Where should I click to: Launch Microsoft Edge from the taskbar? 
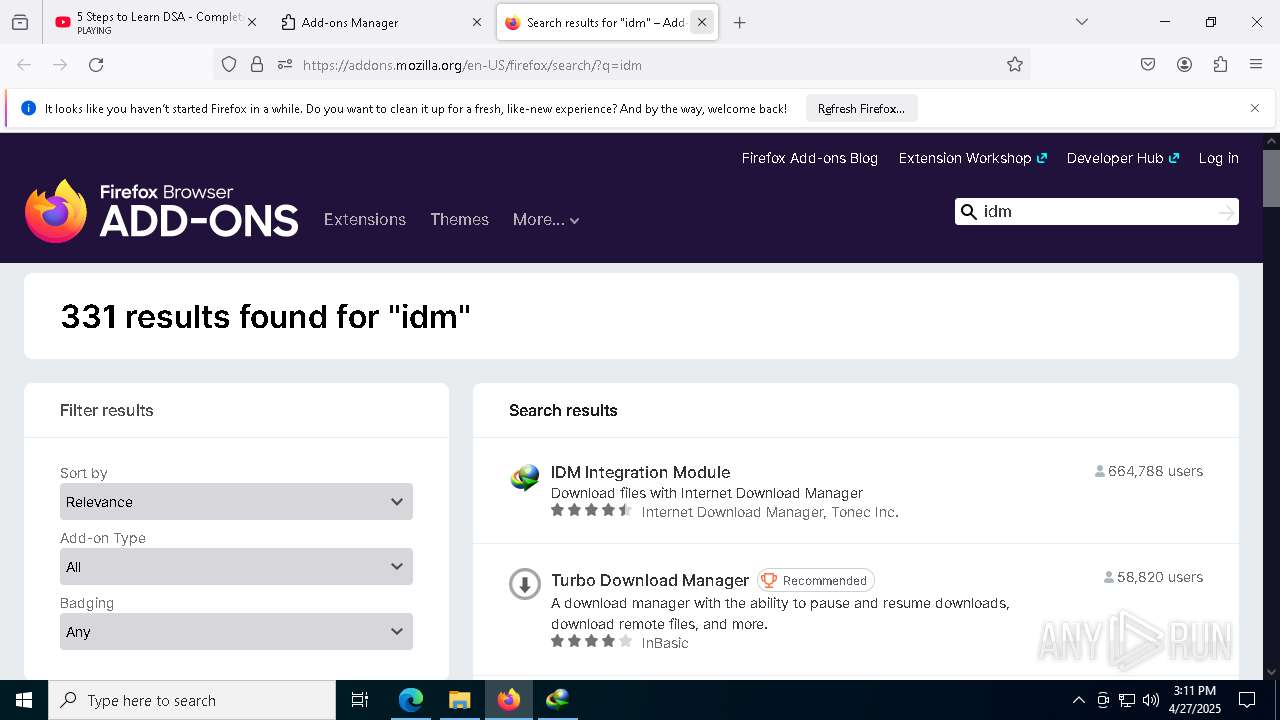click(x=411, y=700)
